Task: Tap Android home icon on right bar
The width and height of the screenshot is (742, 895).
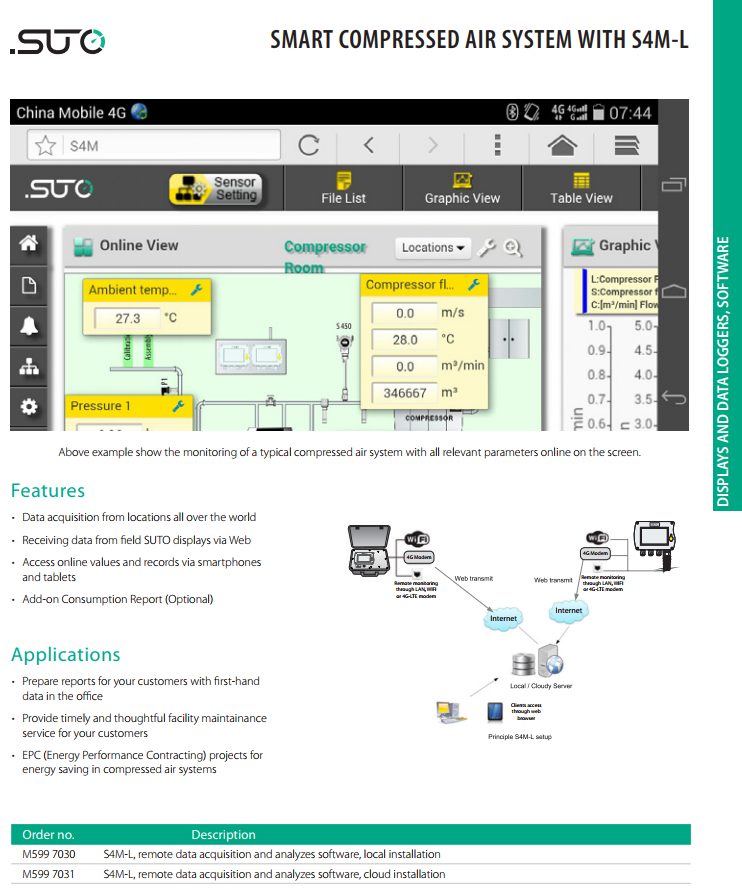Action: coord(674,291)
